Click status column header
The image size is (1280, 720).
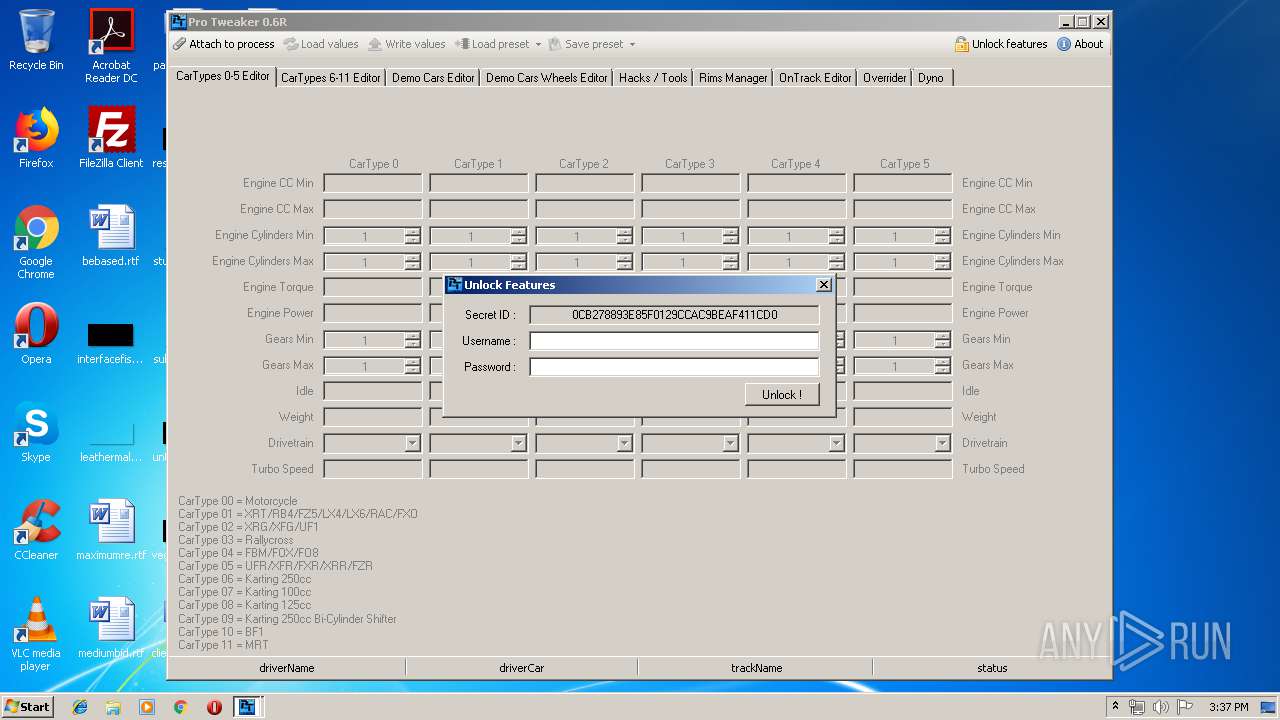pos(992,668)
